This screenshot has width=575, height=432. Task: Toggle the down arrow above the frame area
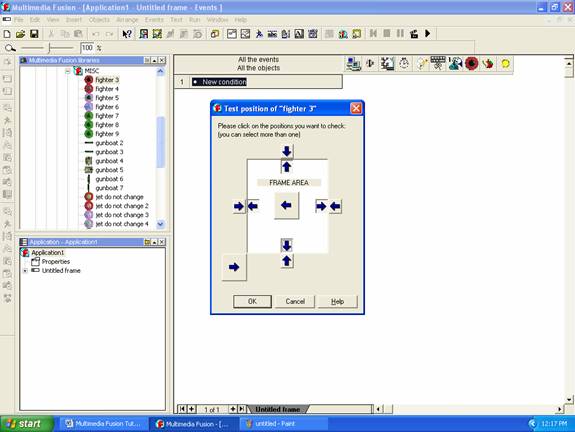click(x=287, y=151)
